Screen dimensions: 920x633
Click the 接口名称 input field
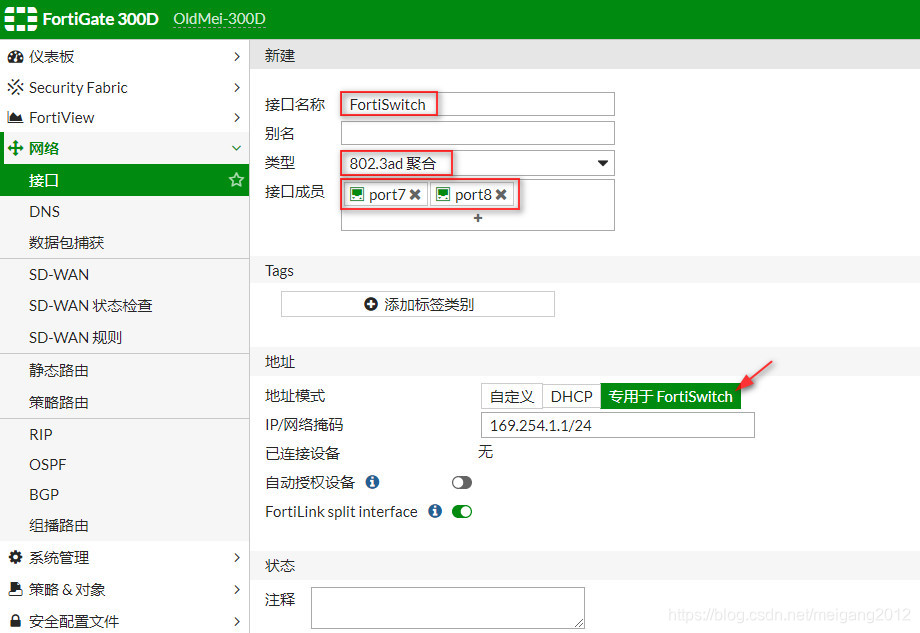tap(478, 104)
